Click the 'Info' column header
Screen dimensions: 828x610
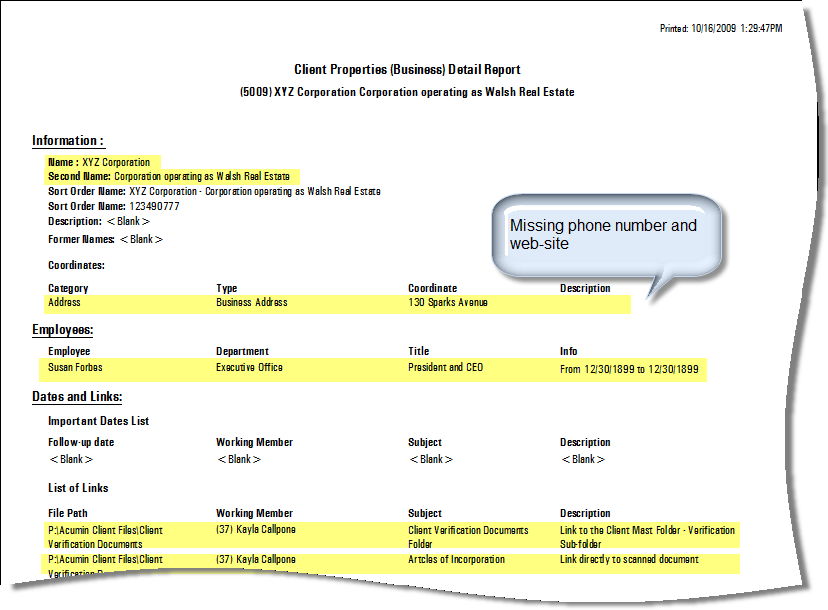tap(569, 351)
